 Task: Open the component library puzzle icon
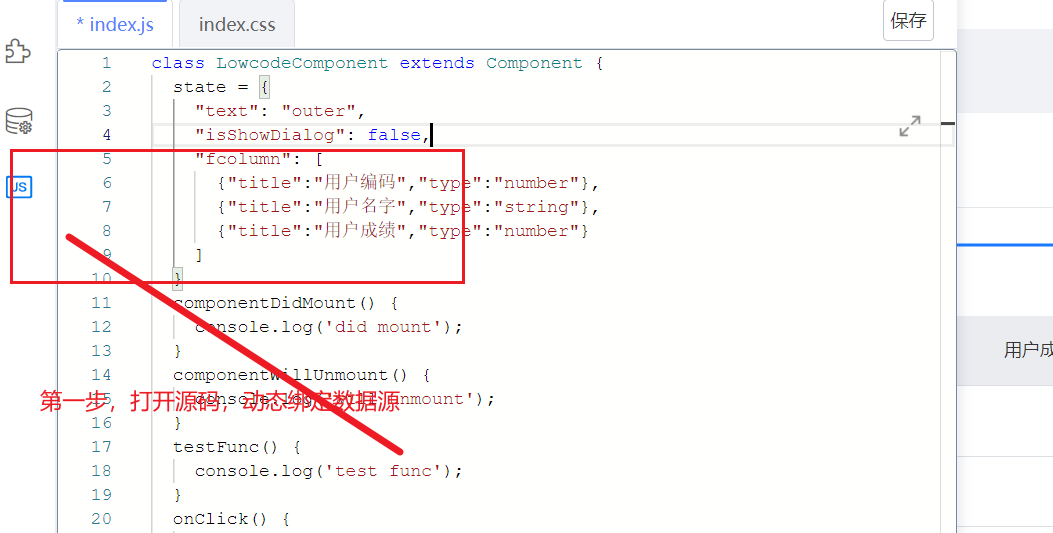coord(18,51)
